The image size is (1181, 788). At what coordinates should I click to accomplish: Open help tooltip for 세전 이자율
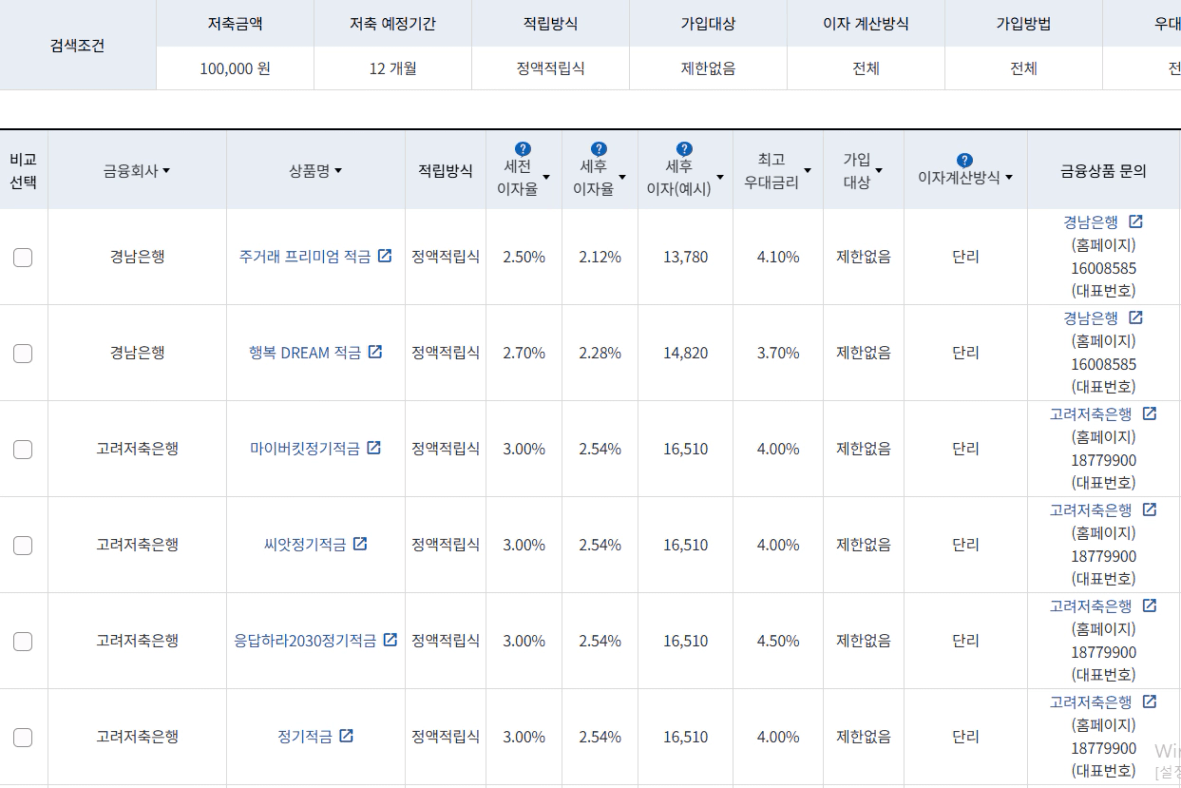pos(523,149)
